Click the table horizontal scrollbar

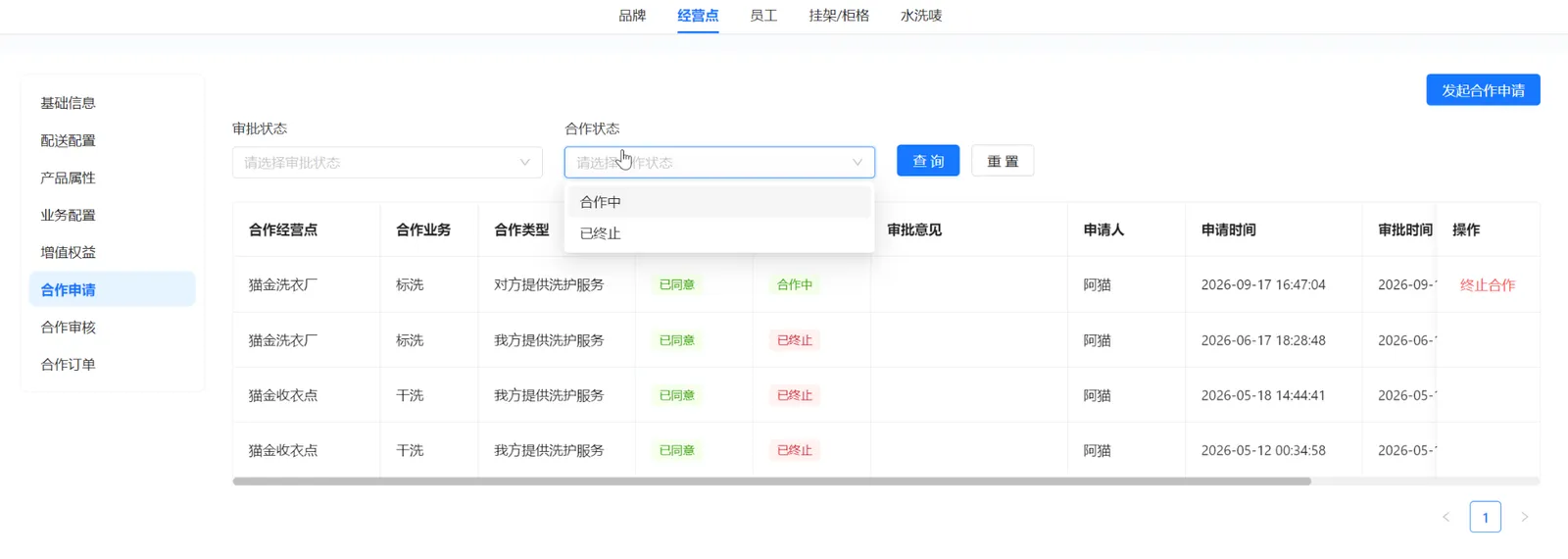(771, 482)
